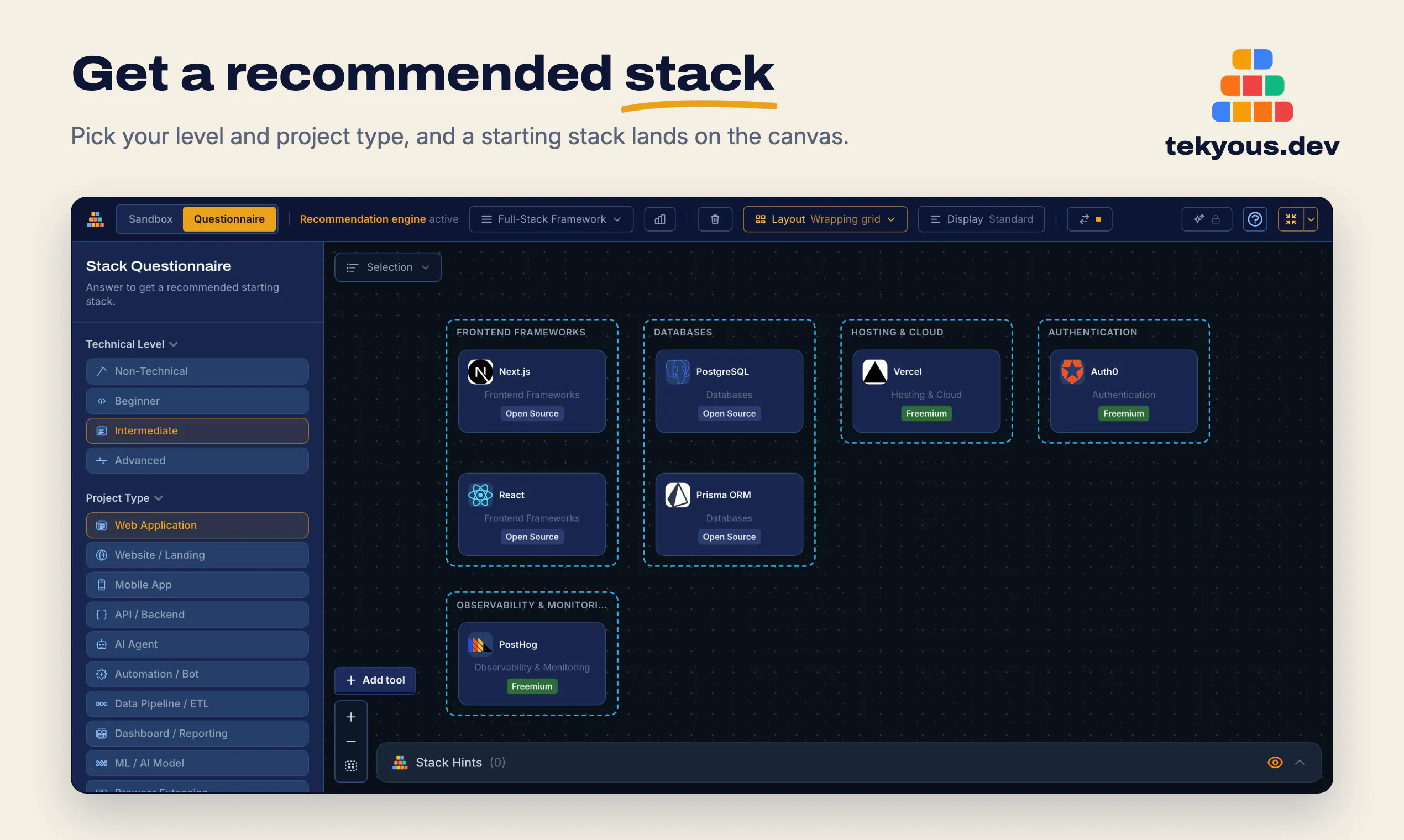
Task: Open the dropdown arrow beside fullscreen icon
Action: click(x=1311, y=219)
